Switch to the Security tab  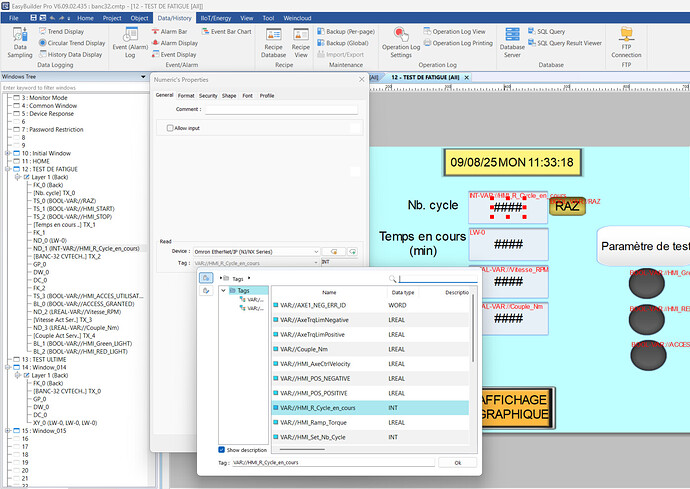point(208,95)
